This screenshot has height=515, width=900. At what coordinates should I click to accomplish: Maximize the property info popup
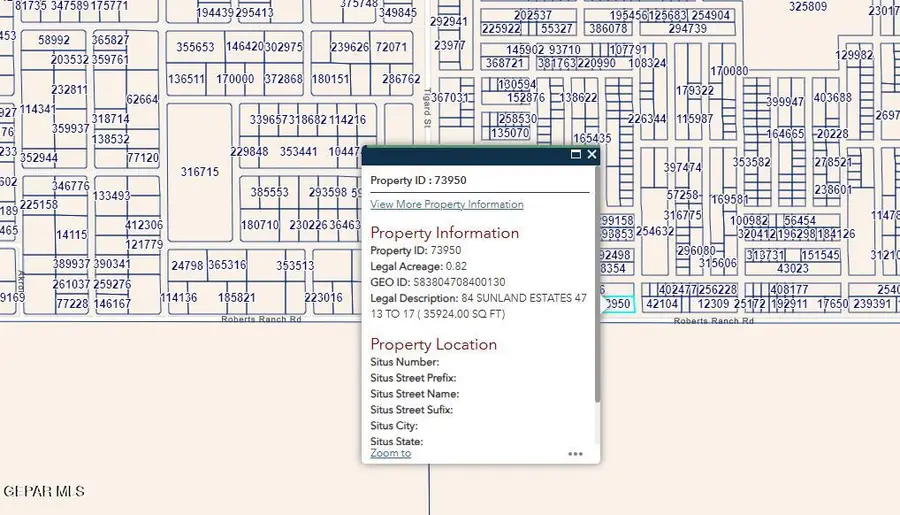[576, 155]
